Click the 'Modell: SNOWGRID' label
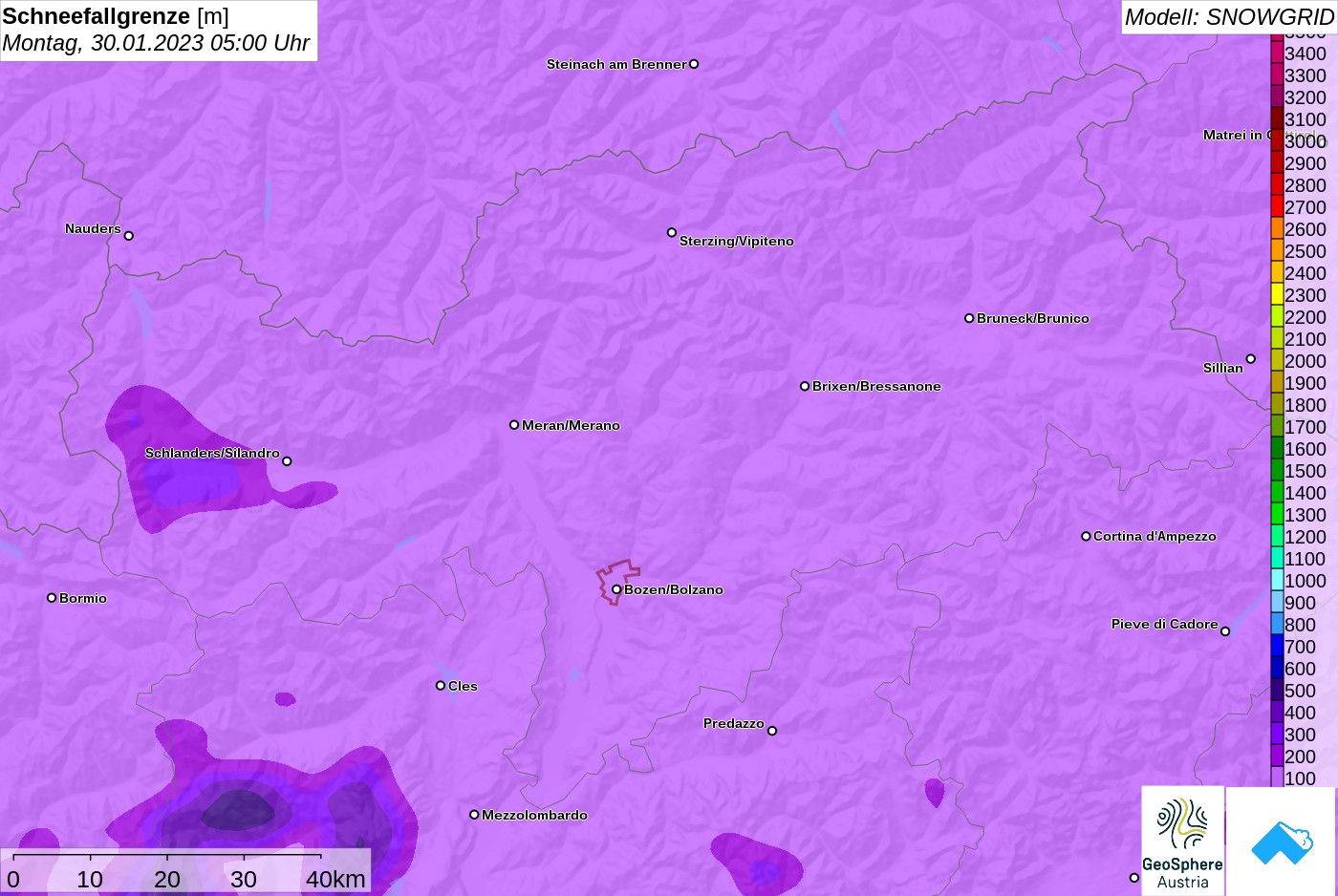This screenshot has height=896, width=1338. click(1229, 17)
